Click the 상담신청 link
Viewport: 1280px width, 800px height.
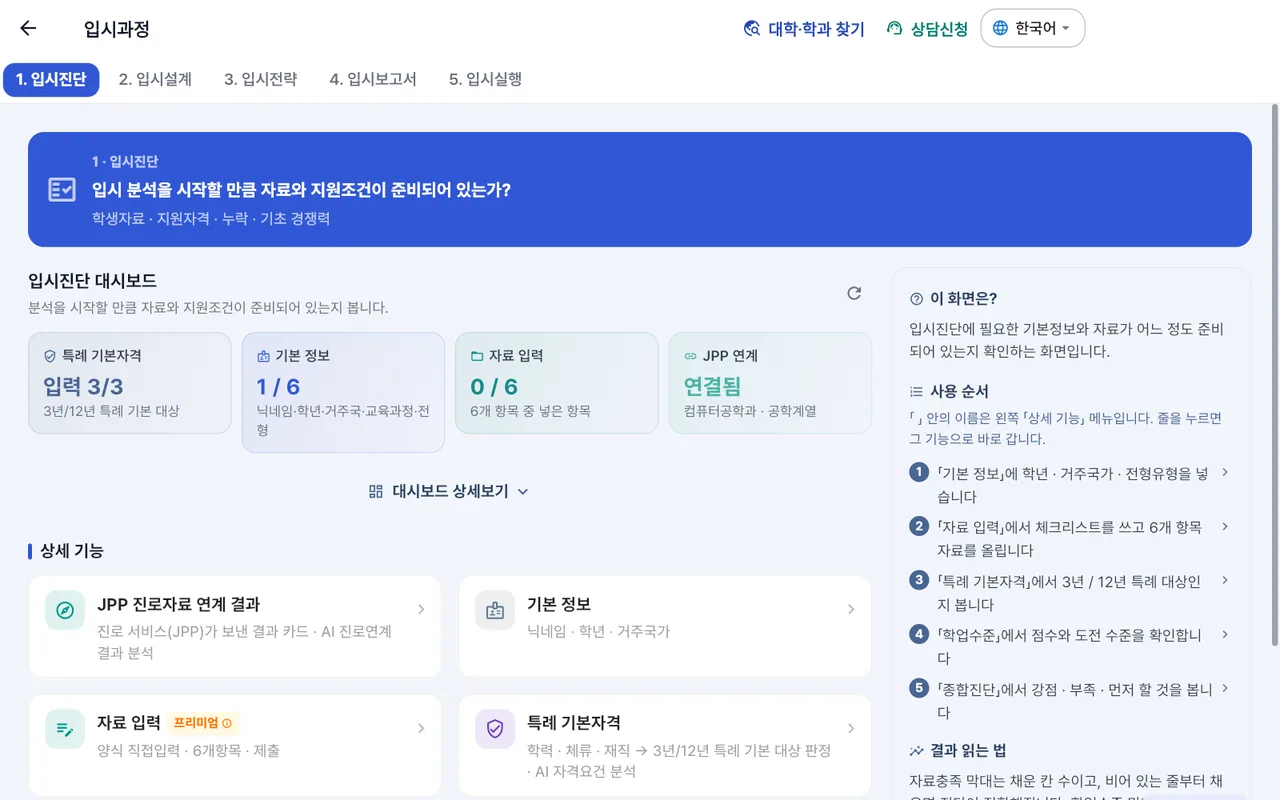(x=927, y=29)
